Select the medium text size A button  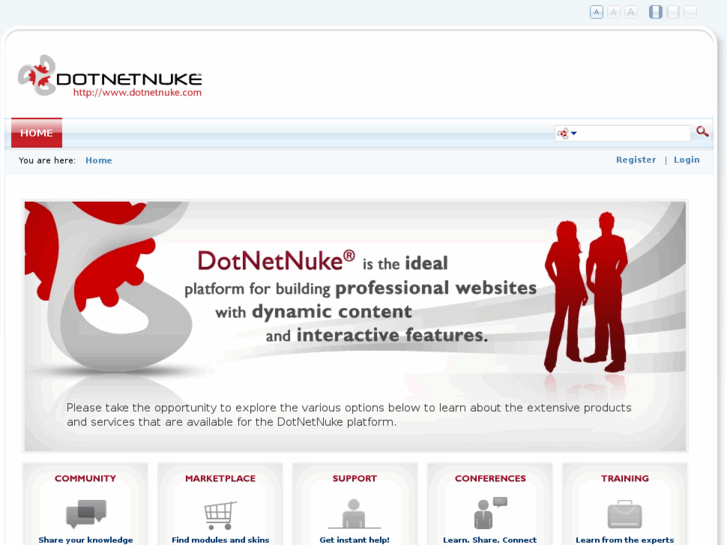(613, 12)
